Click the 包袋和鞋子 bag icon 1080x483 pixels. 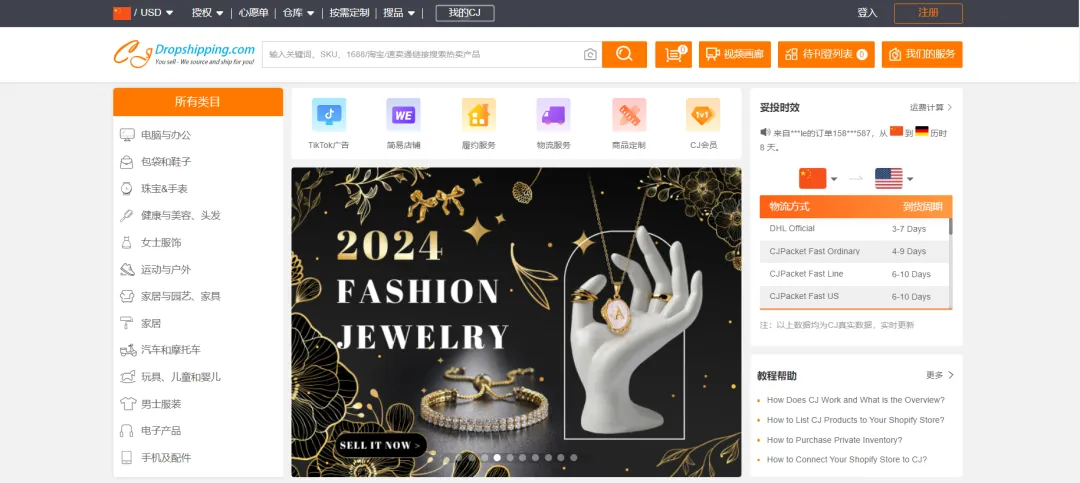(x=127, y=162)
